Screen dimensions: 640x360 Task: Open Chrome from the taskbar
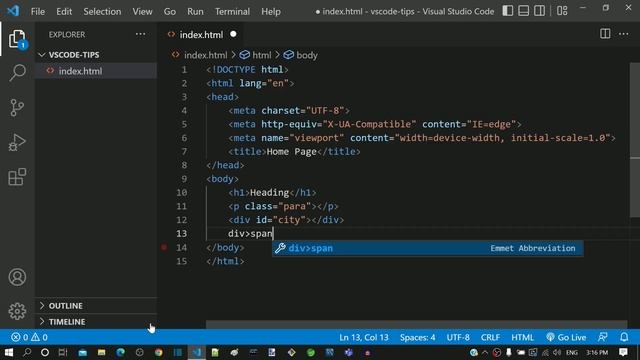pyautogui.click(x=158, y=352)
